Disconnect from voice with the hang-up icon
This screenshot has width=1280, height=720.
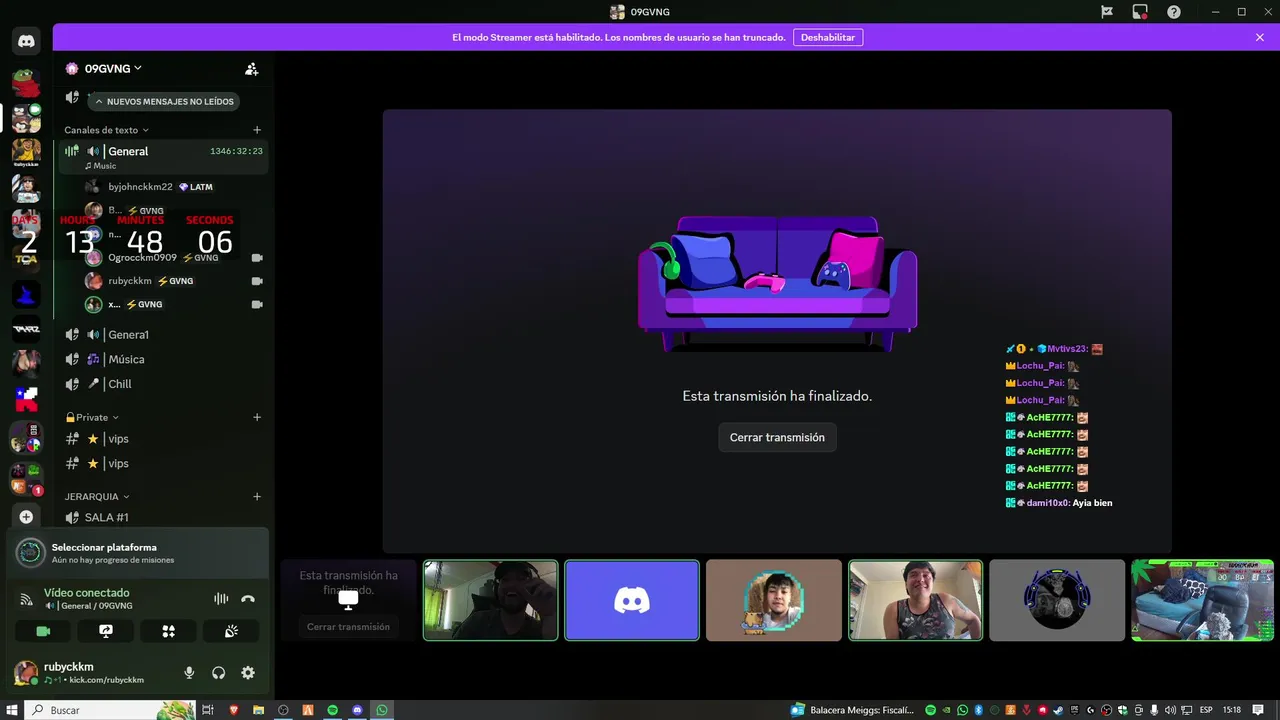(x=248, y=599)
